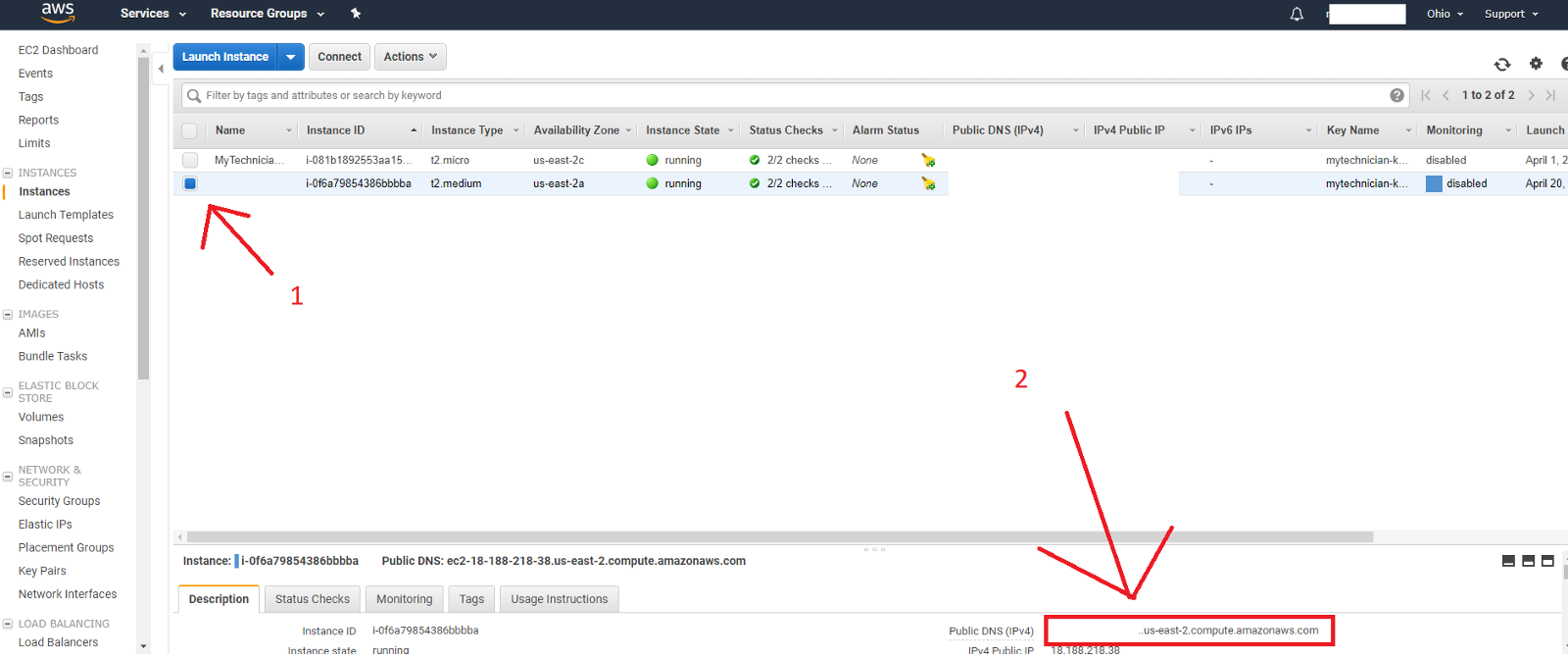Switch to the Description tab
The width and height of the screenshot is (1568, 658).
click(219, 599)
